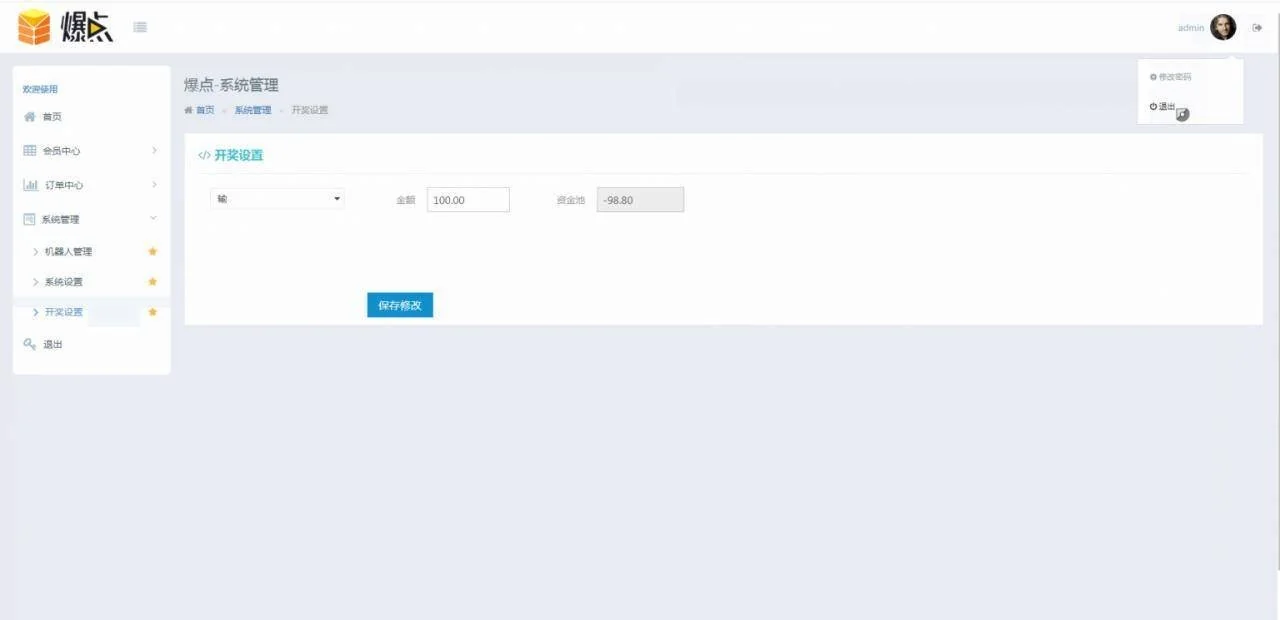
Task: Click the home icon in the sidebar
Action: (30, 117)
